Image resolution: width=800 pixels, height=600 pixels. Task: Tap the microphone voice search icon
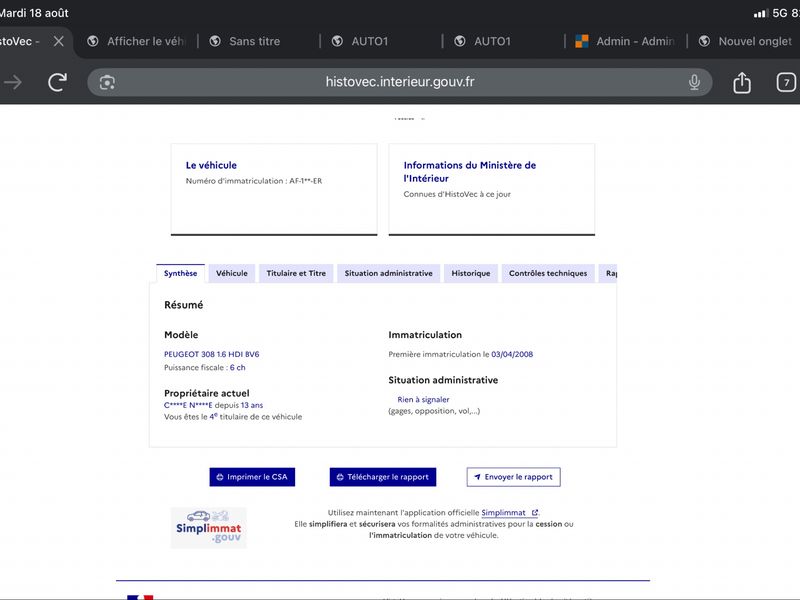(694, 82)
